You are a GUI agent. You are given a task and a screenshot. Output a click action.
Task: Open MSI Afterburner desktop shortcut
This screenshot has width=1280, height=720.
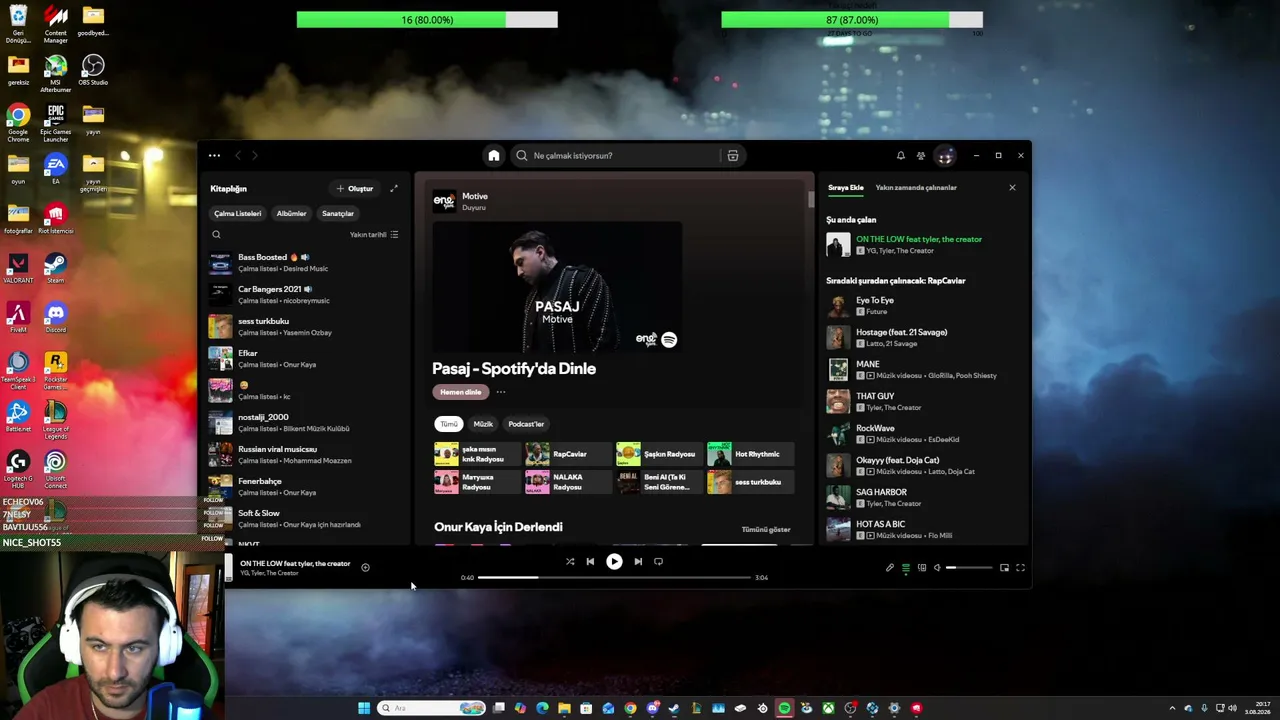tap(55, 74)
